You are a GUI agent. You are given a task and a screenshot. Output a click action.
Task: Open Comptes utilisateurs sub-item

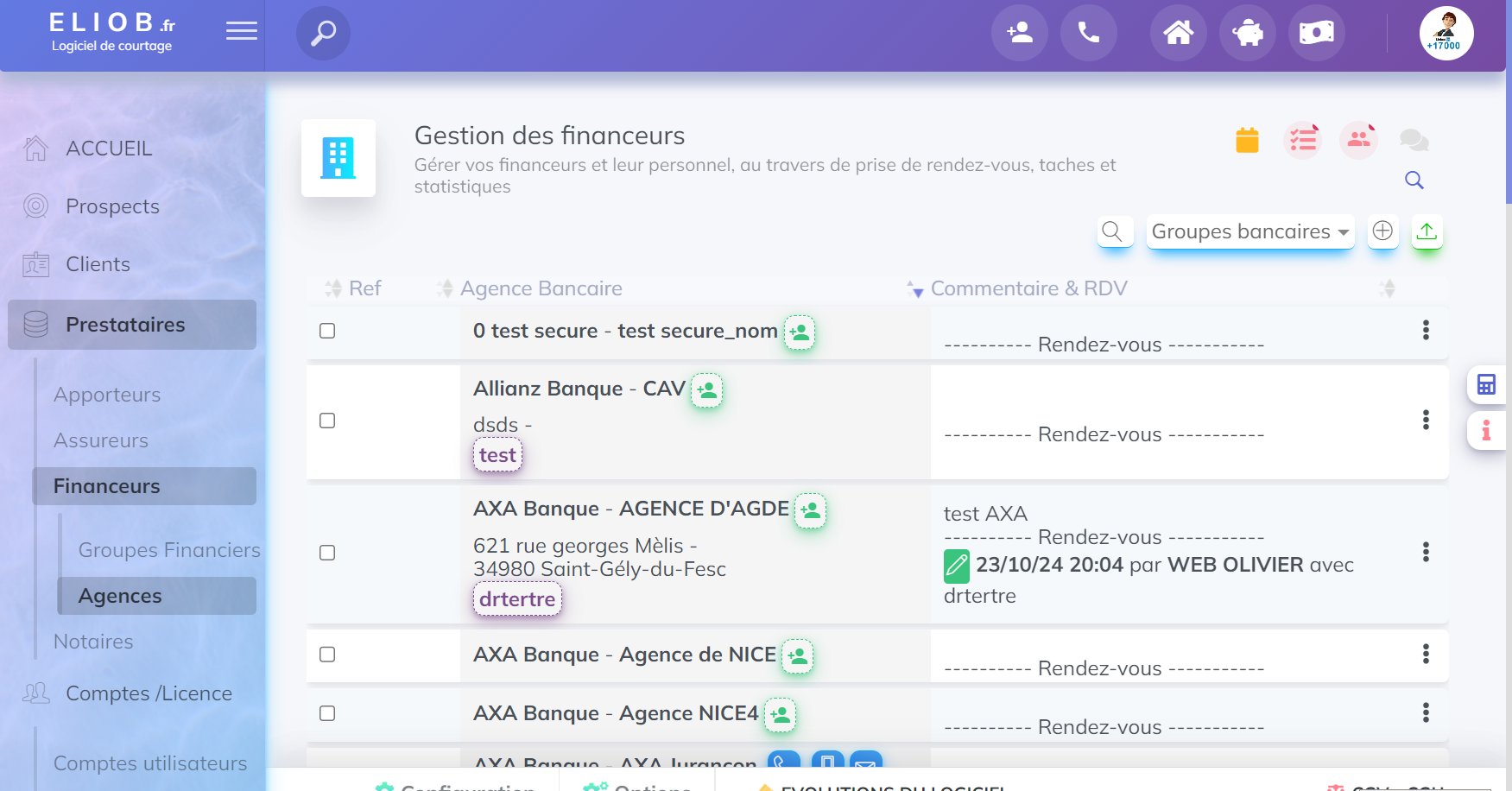point(150,763)
